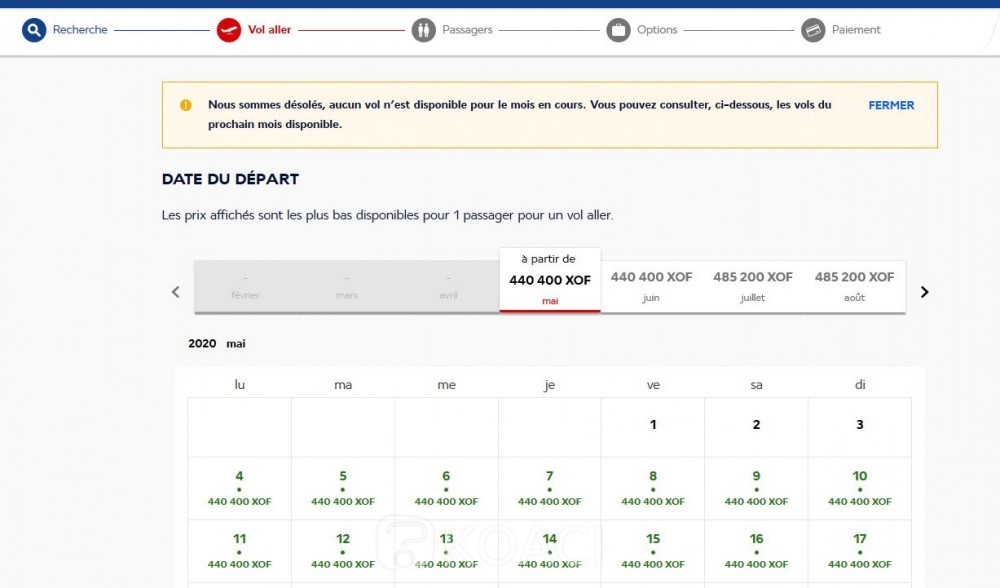This screenshot has height=588, width=1000.
Task: Open the août month tab
Action: coord(854,286)
